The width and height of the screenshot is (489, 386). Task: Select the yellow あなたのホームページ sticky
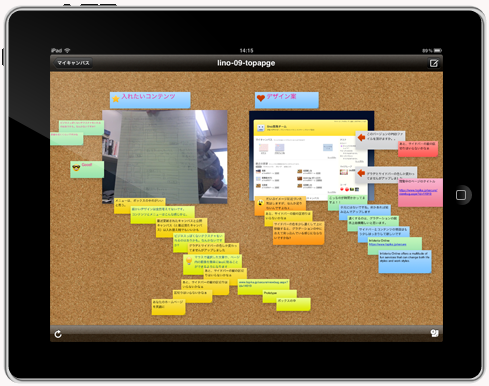click(168, 307)
